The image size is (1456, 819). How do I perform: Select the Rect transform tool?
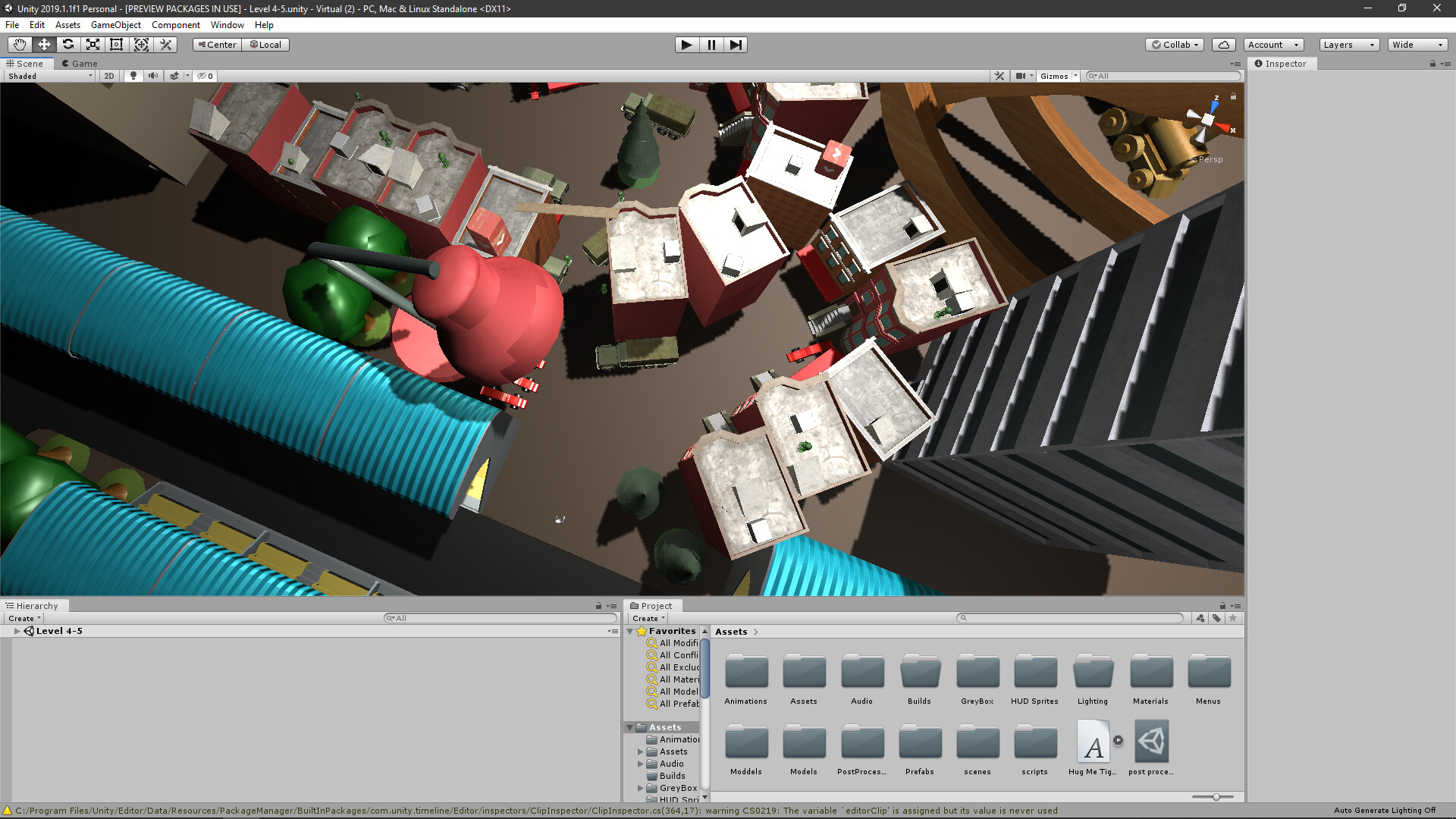[x=117, y=45]
